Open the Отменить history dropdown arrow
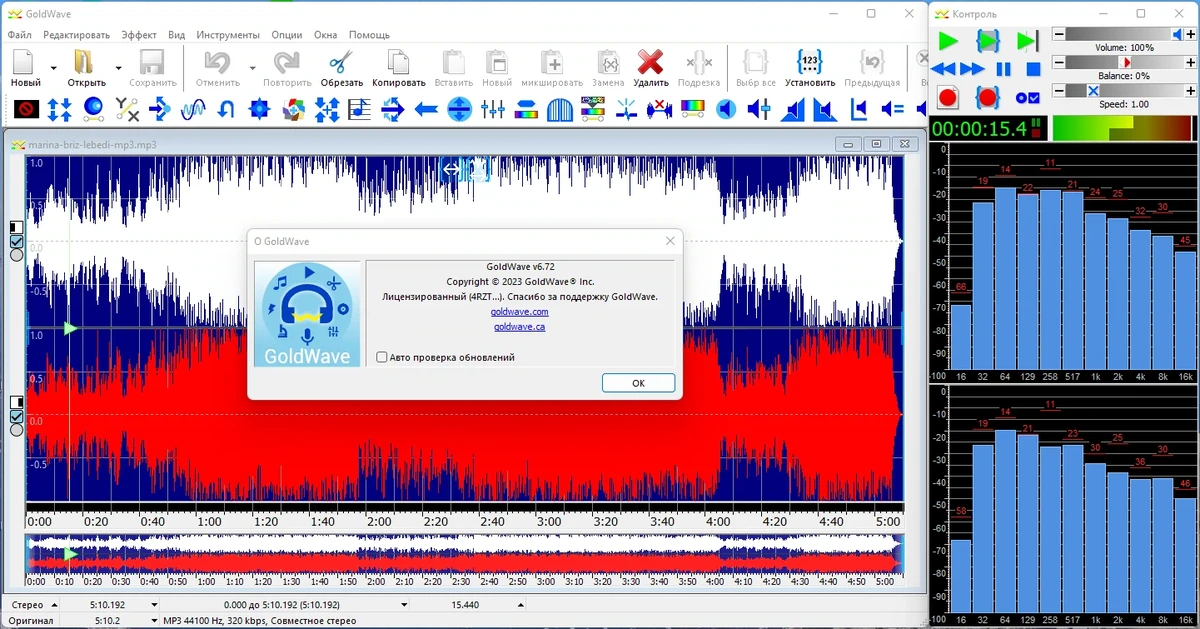 click(252, 68)
